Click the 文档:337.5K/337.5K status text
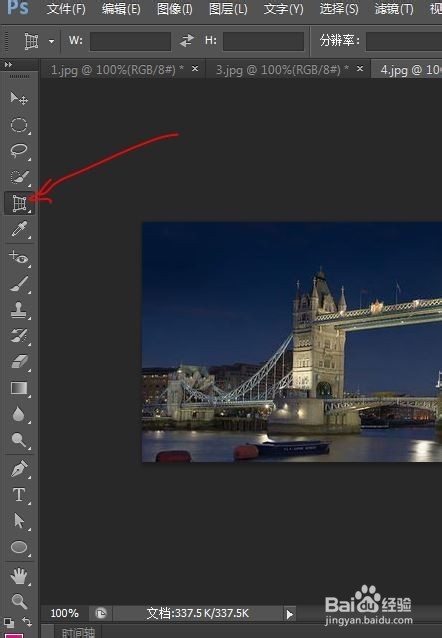The image size is (442, 638). (197, 613)
